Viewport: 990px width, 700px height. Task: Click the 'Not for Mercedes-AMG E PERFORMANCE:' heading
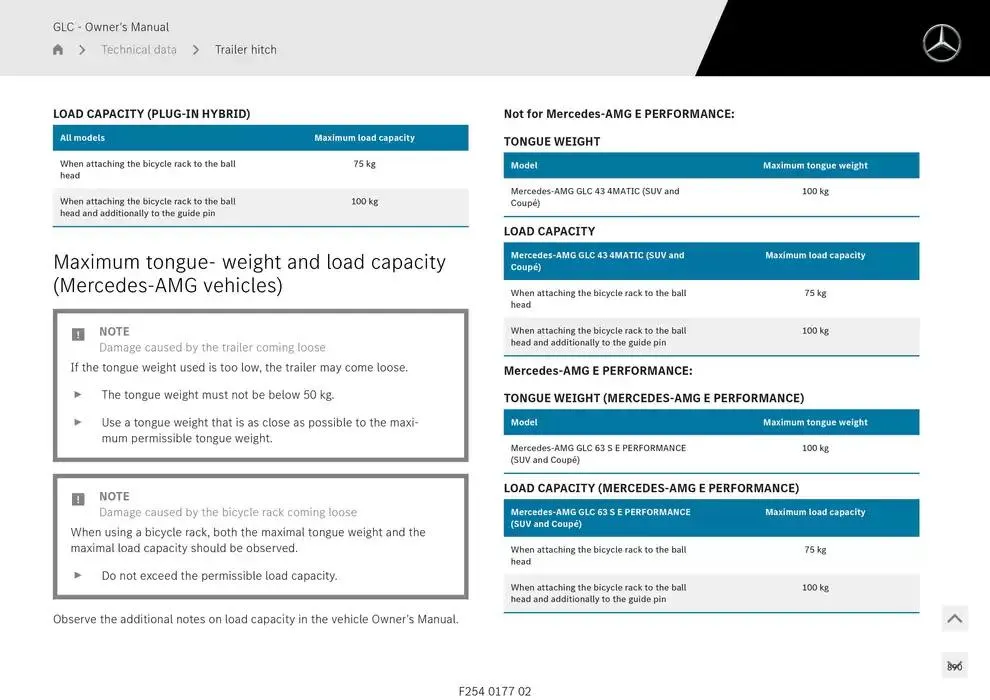pyautogui.click(x=619, y=114)
